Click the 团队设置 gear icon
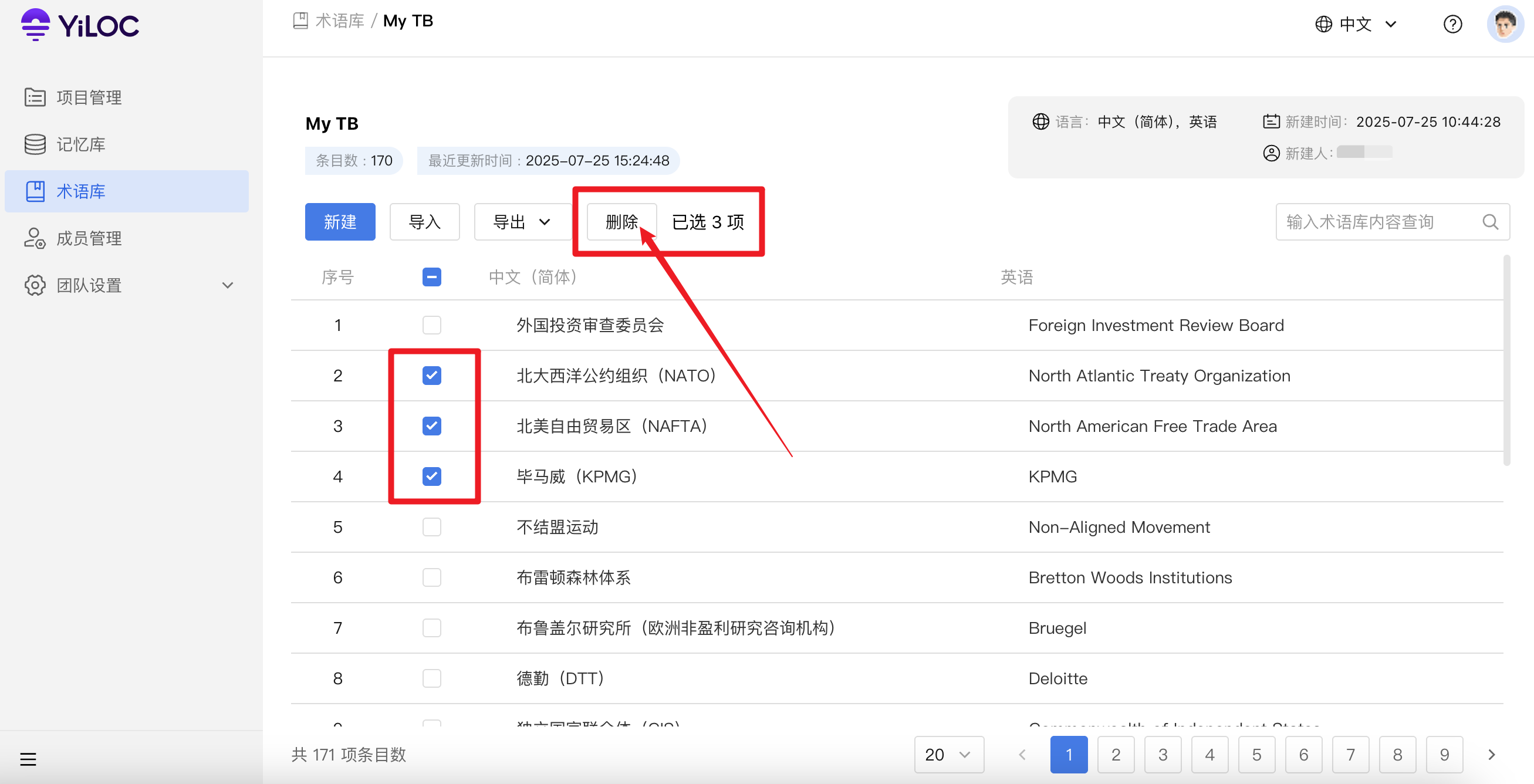Image resolution: width=1534 pixels, height=784 pixels. point(35,285)
